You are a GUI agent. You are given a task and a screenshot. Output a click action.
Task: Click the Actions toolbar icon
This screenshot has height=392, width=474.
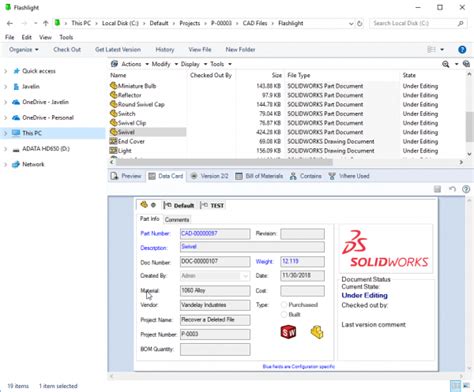tap(114, 64)
